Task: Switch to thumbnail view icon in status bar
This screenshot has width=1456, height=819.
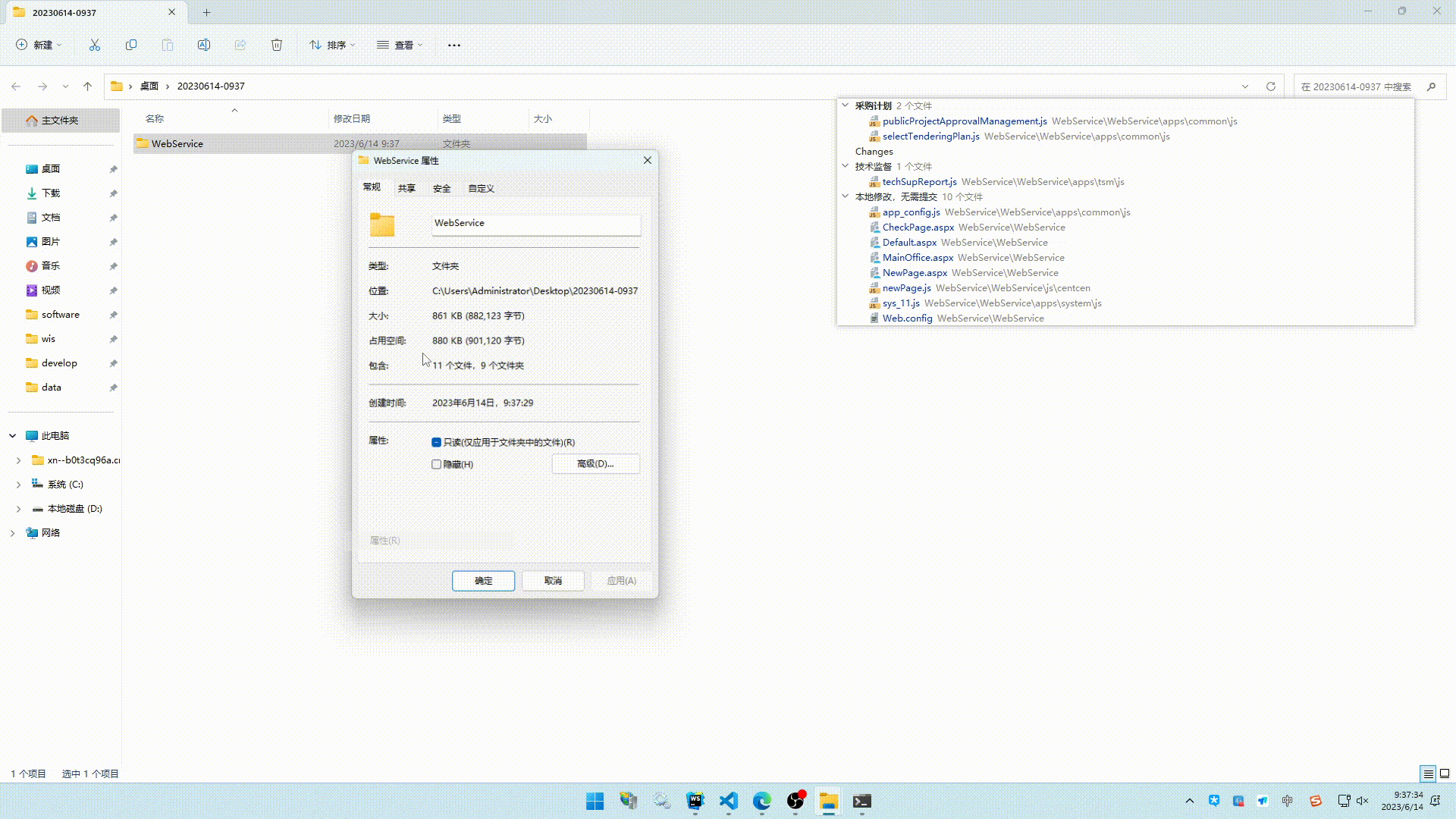Action: [x=1445, y=773]
